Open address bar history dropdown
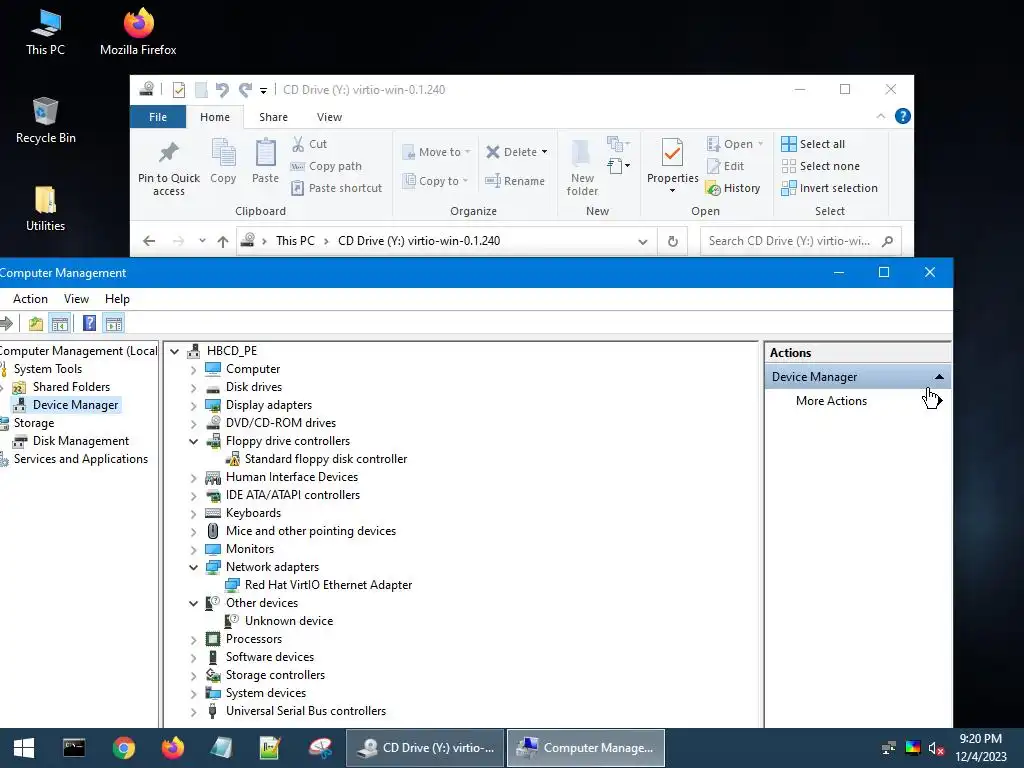The width and height of the screenshot is (1024, 768). click(x=643, y=242)
